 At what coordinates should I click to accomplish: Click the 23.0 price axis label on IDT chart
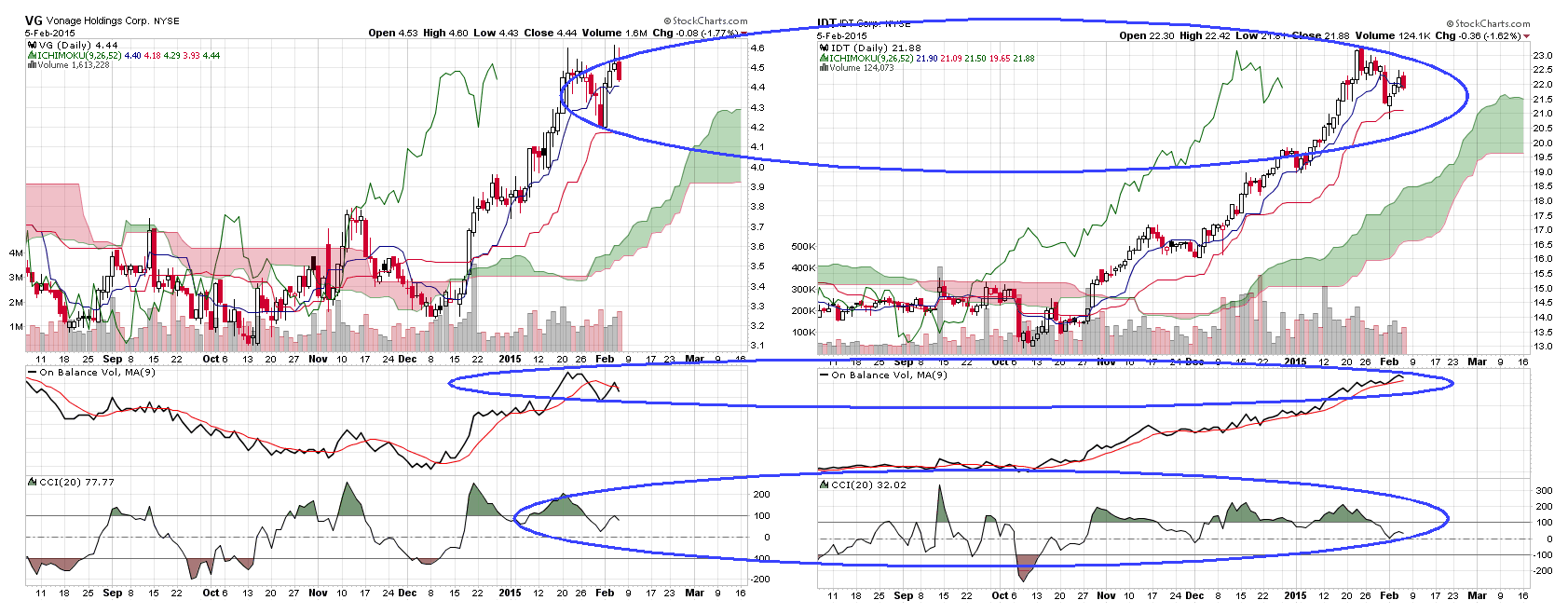(1543, 56)
